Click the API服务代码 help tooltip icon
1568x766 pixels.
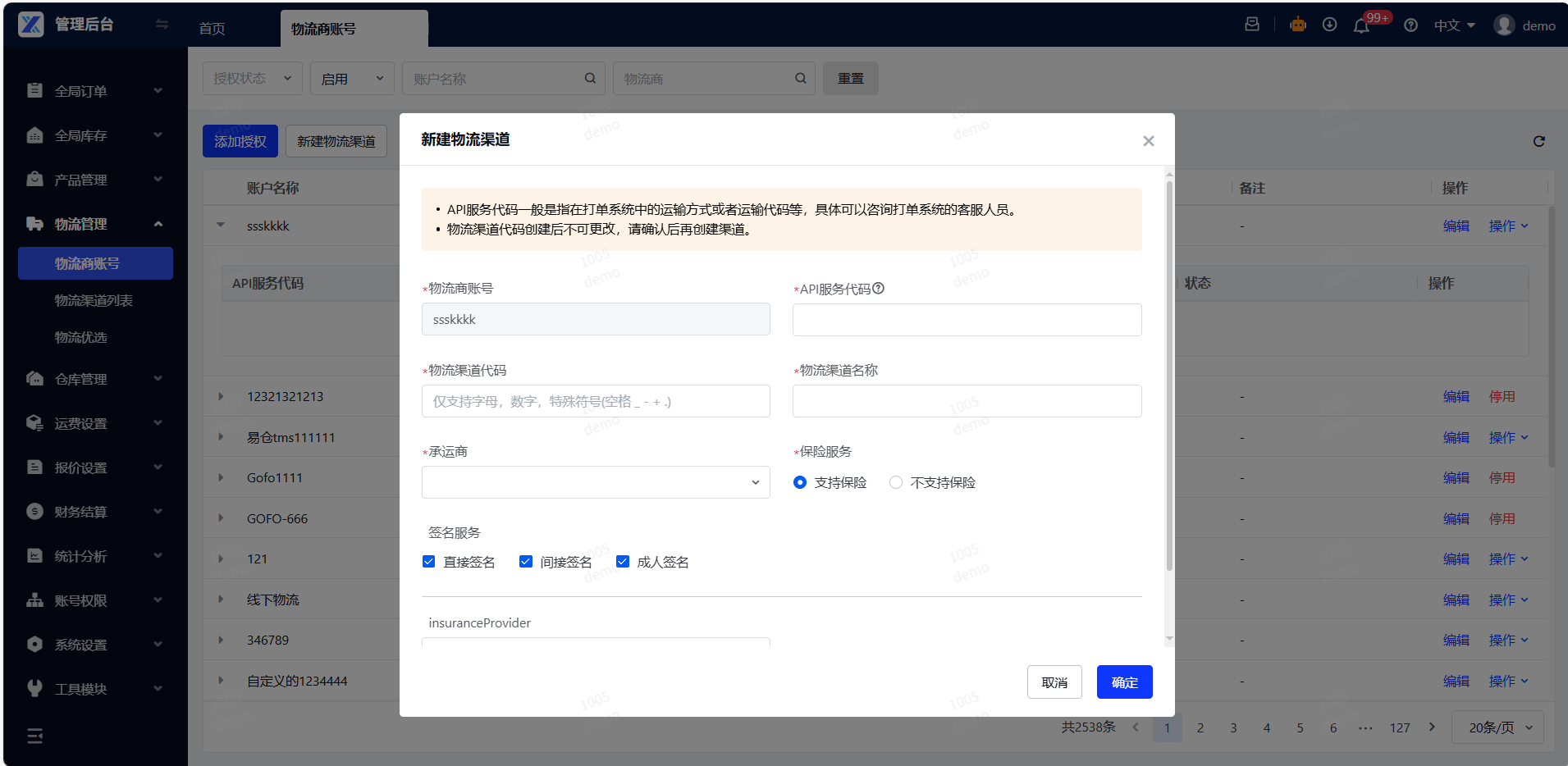879,289
